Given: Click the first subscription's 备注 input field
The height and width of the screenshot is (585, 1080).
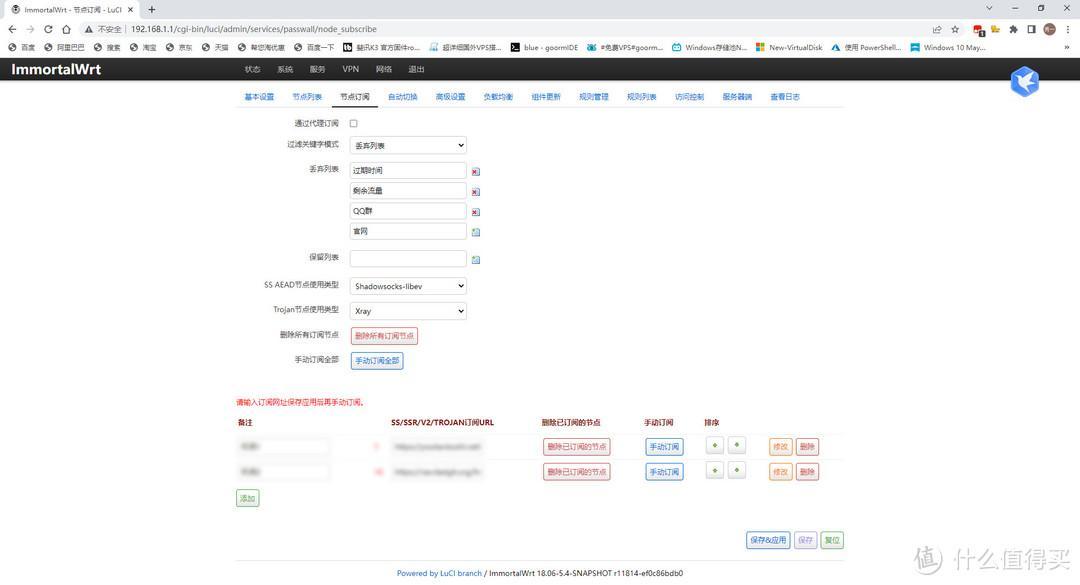Looking at the screenshot, I should tap(283, 446).
